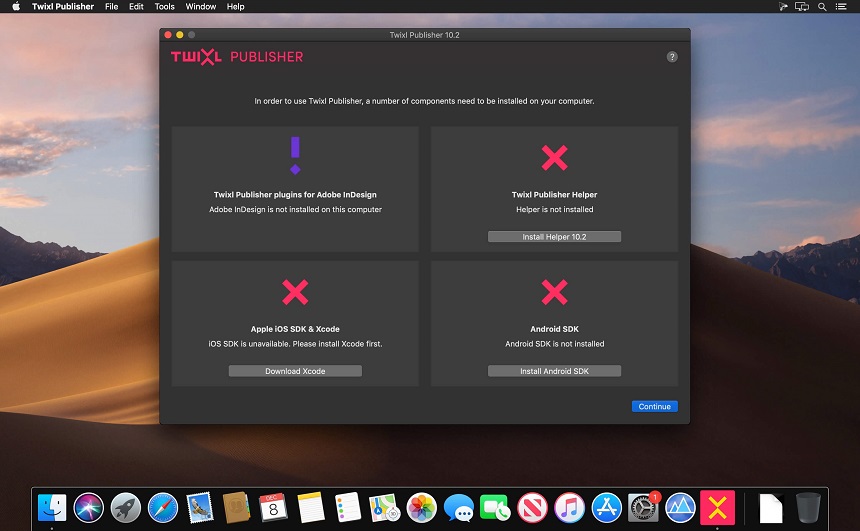860x531 pixels.
Task: Install Helper 10.2
Action: [x=555, y=236]
